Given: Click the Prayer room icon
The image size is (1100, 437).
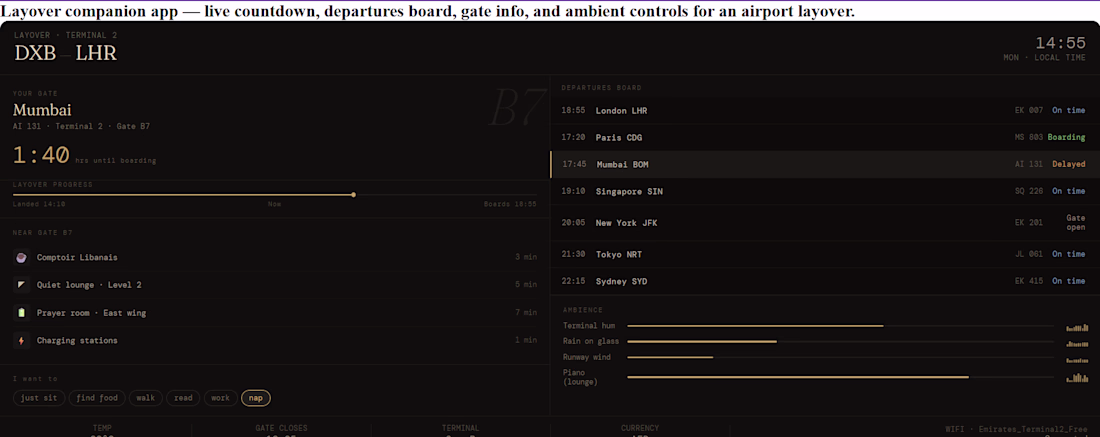Looking at the screenshot, I should pyautogui.click(x=21, y=313).
